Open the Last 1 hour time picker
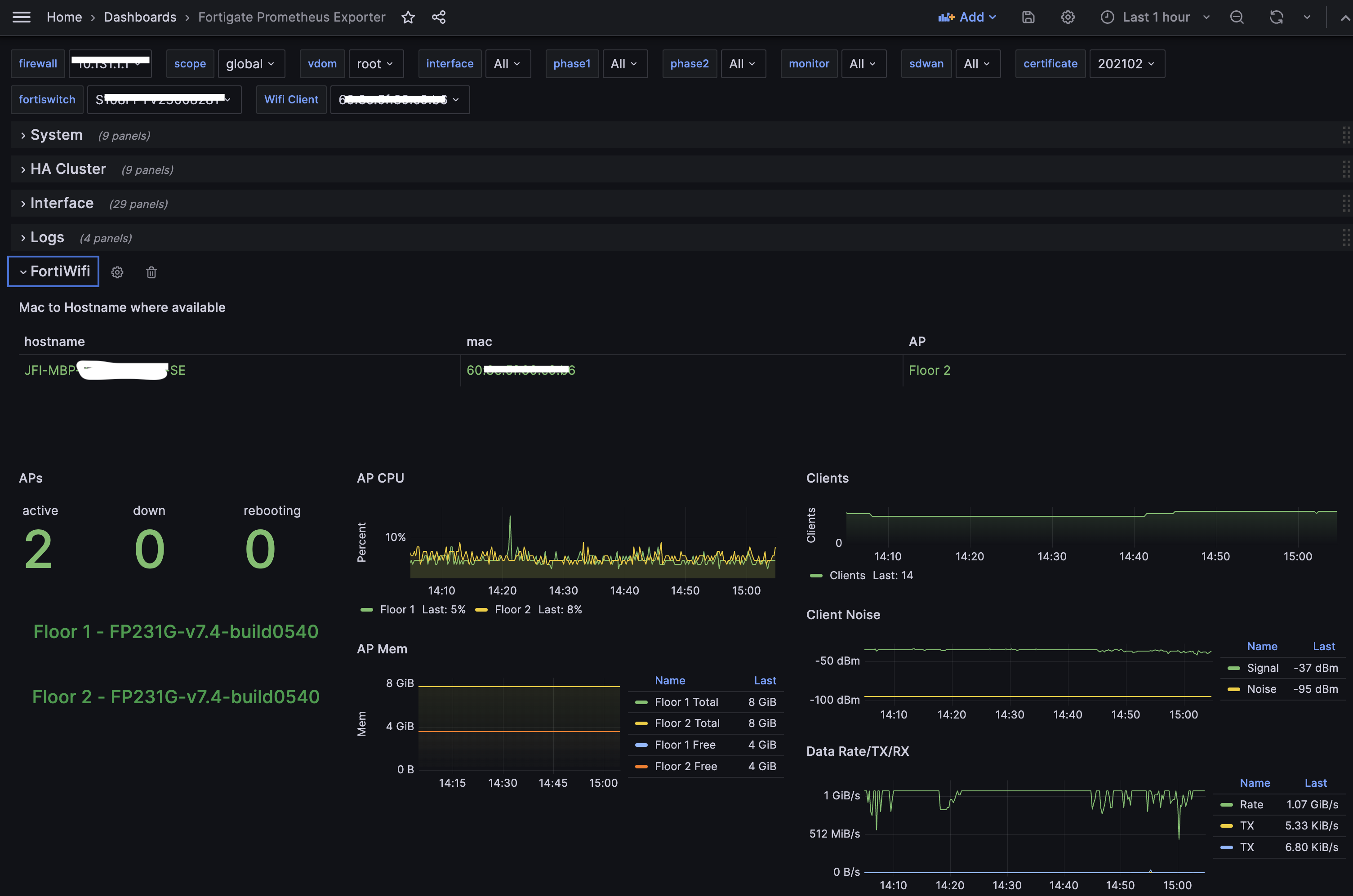Image resolution: width=1353 pixels, height=896 pixels. click(1155, 17)
